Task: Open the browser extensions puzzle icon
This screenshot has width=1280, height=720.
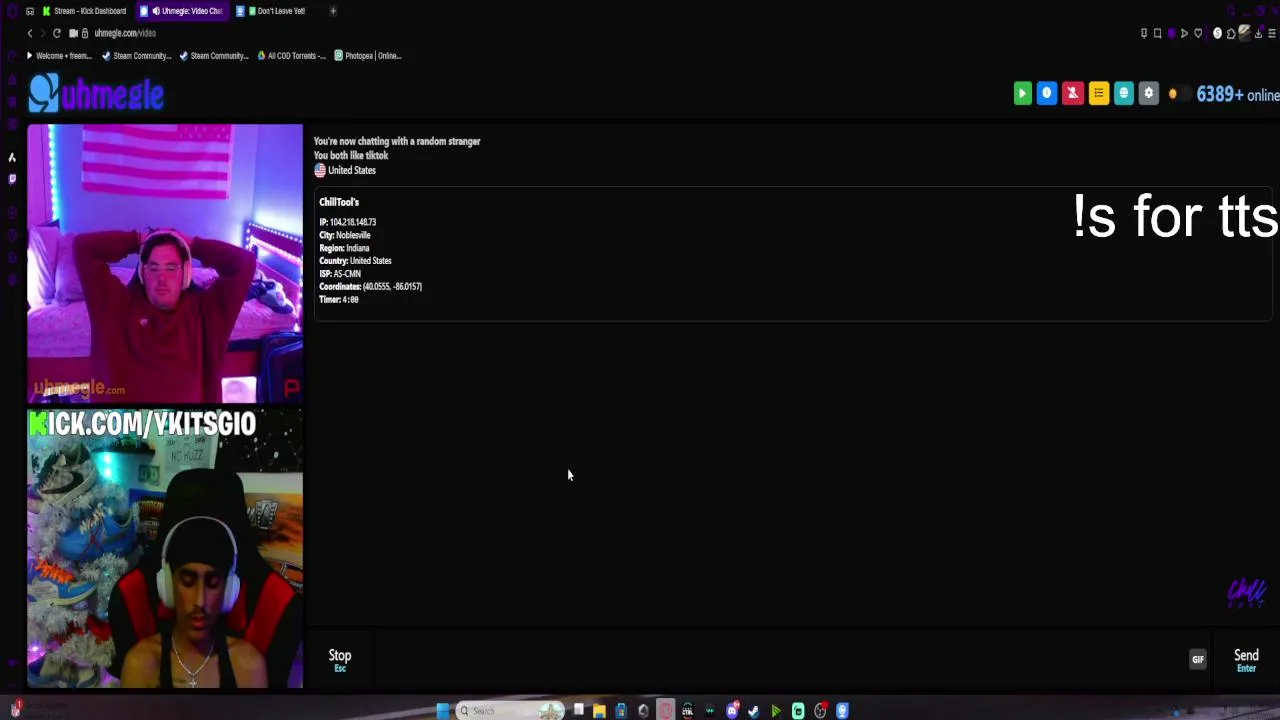Action: pyautogui.click(x=1231, y=33)
